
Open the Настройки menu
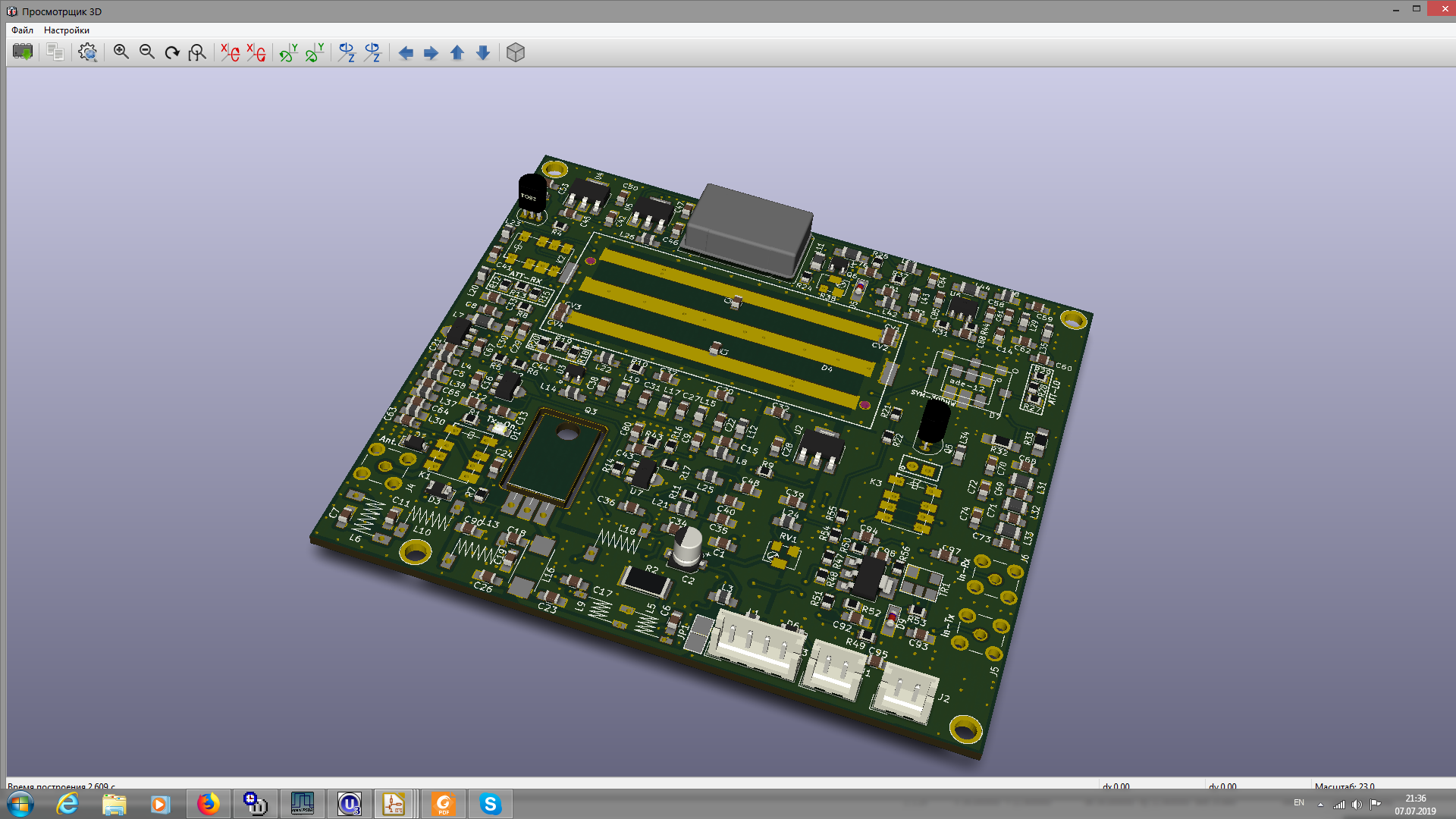(x=67, y=30)
